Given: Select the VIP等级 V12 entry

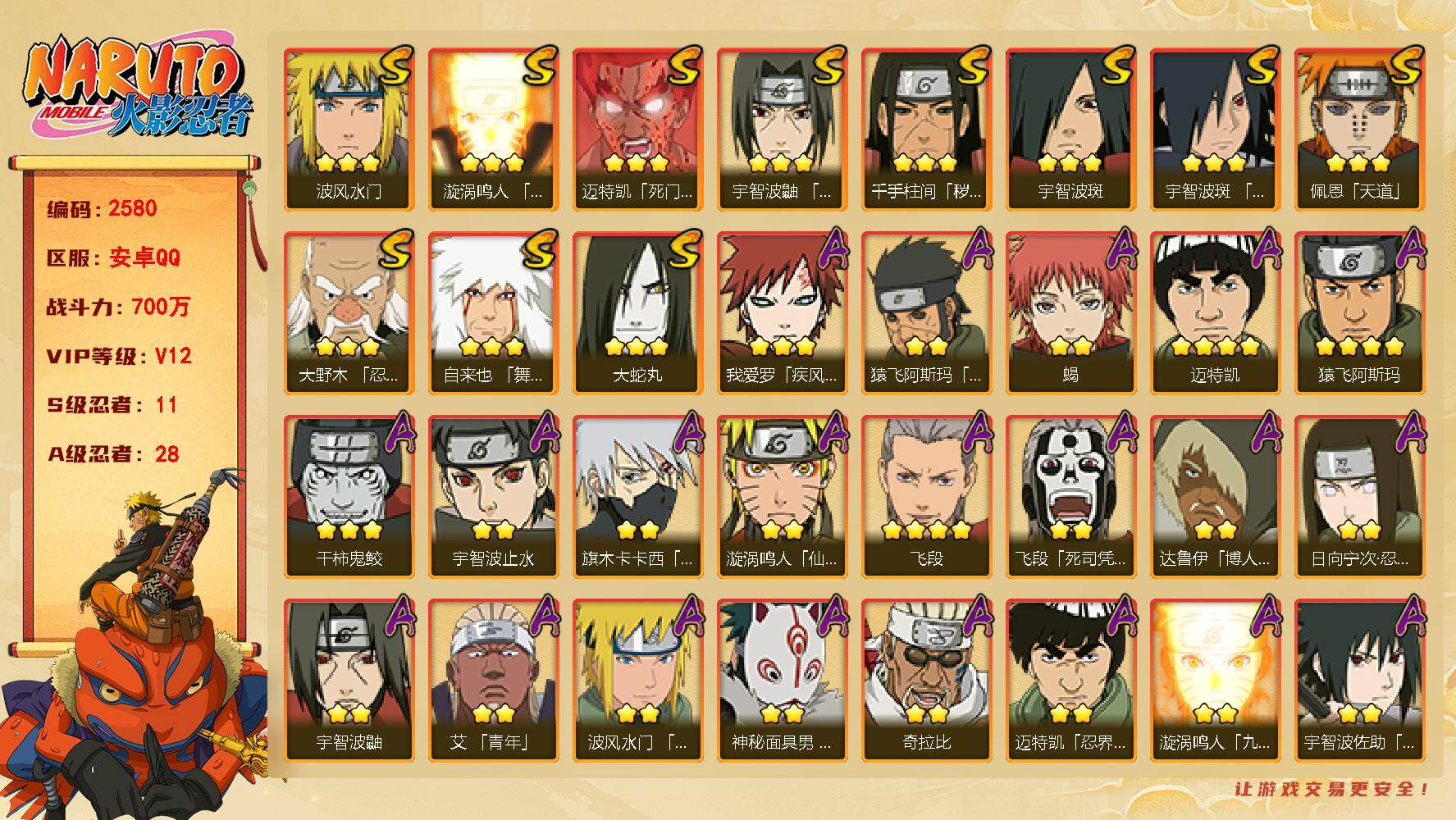Looking at the screenshot, I should click(119, 356).
